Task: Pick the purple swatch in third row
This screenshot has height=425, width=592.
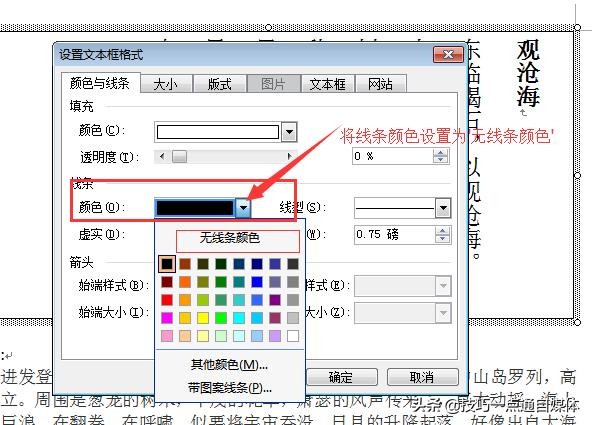Action: (x=275, y=300)
